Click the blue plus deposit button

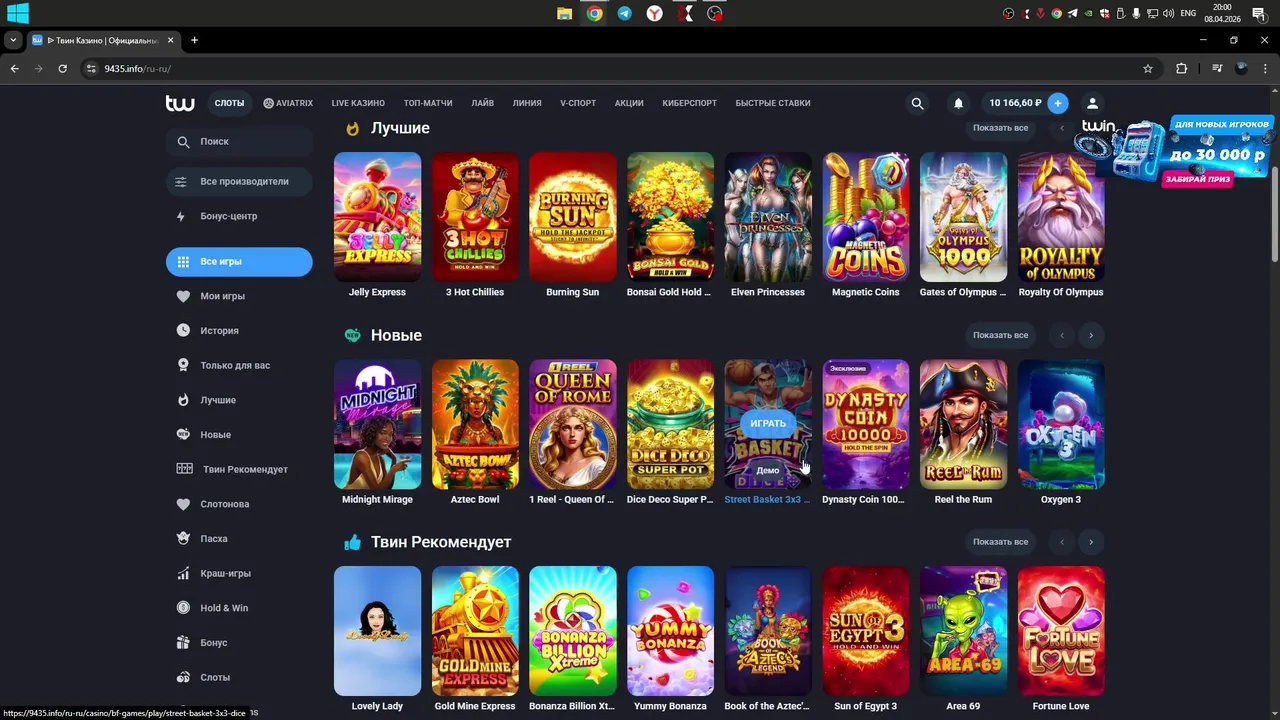1058,103
